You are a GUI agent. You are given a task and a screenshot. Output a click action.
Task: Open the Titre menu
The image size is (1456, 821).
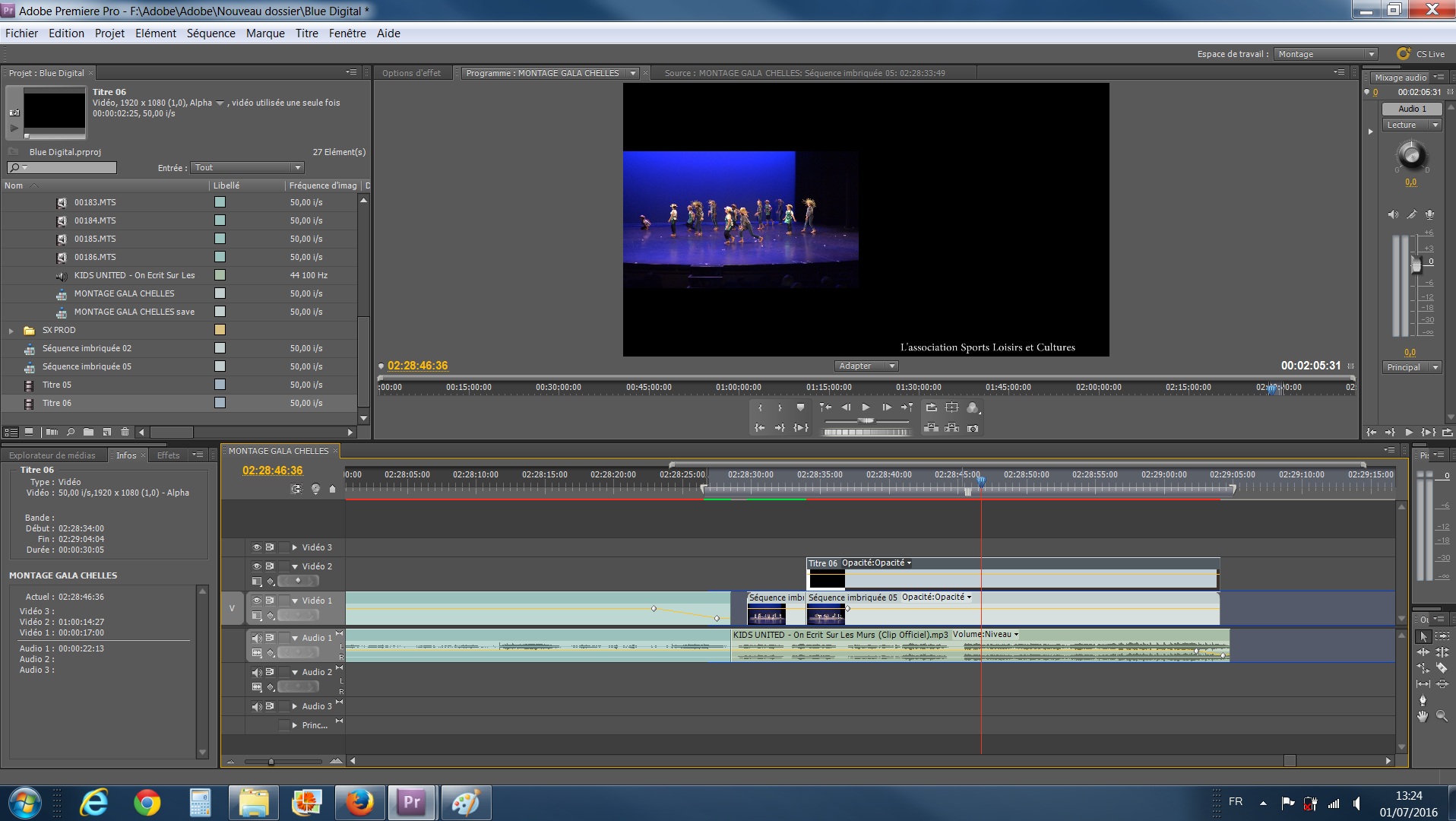pyautogui.click(x=307, y=33)
